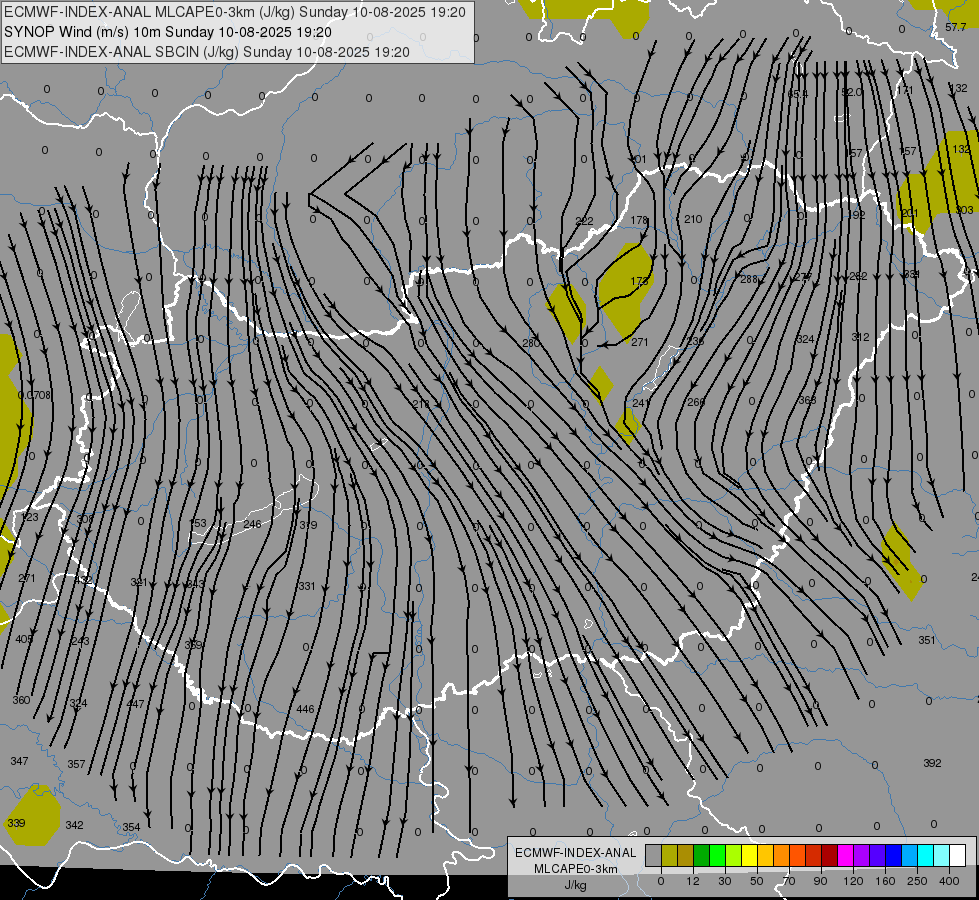
Task: Click the 210 map value
Action: (693, 219)
